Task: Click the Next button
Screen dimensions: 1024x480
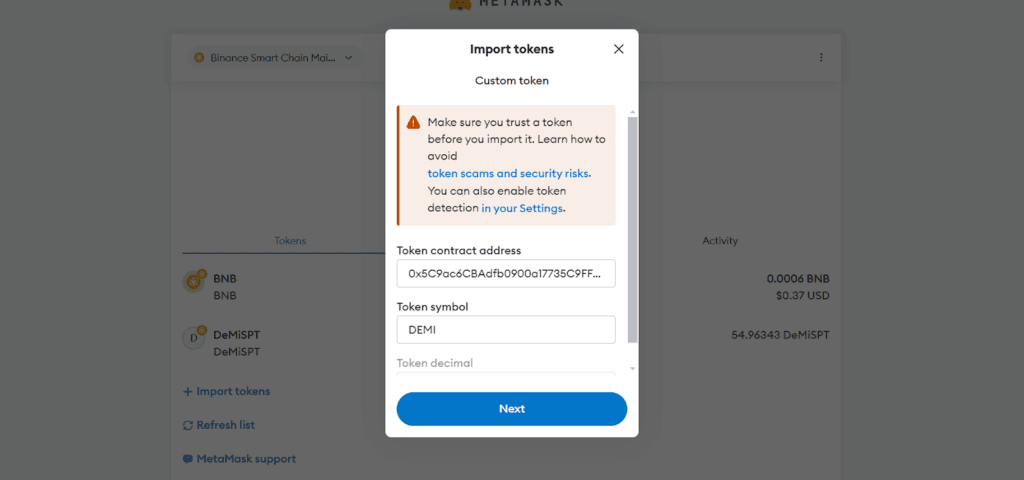Action: pyautogui.click(x=512, y=409)
